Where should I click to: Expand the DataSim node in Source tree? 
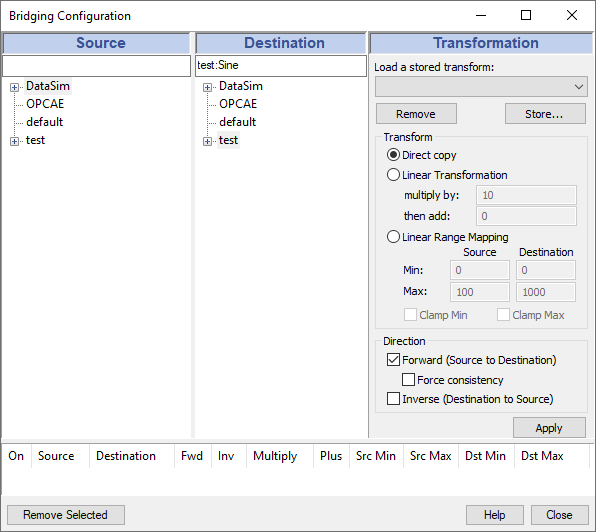(14, 87)
